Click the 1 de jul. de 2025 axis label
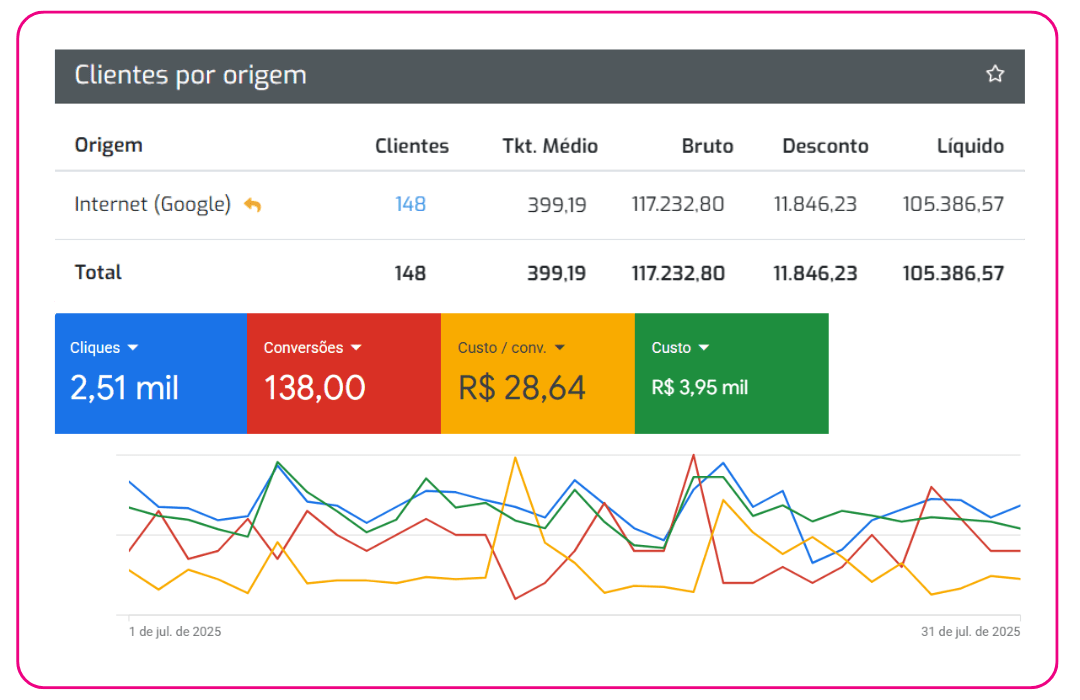 coord(175,632)
